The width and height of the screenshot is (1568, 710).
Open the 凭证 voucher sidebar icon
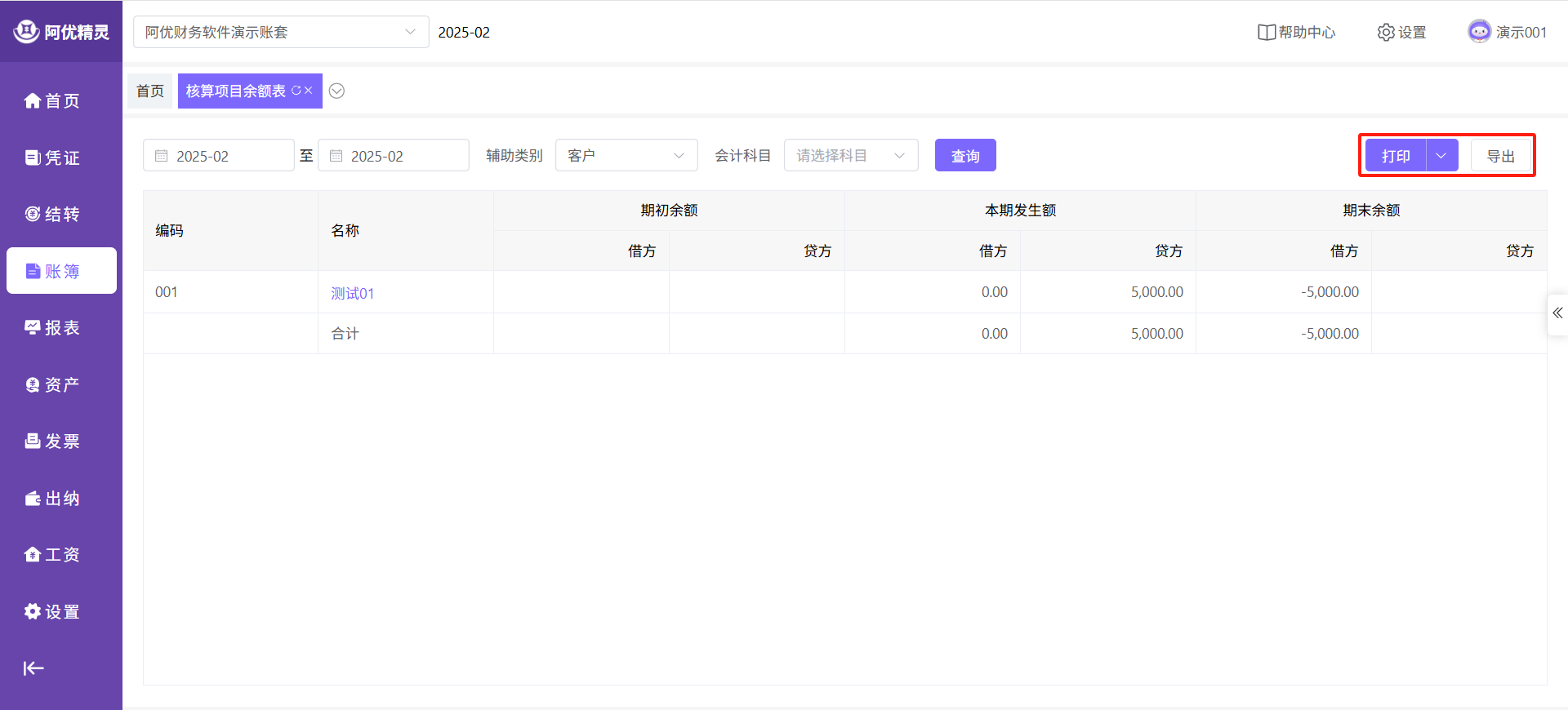(x=33, y=158)
